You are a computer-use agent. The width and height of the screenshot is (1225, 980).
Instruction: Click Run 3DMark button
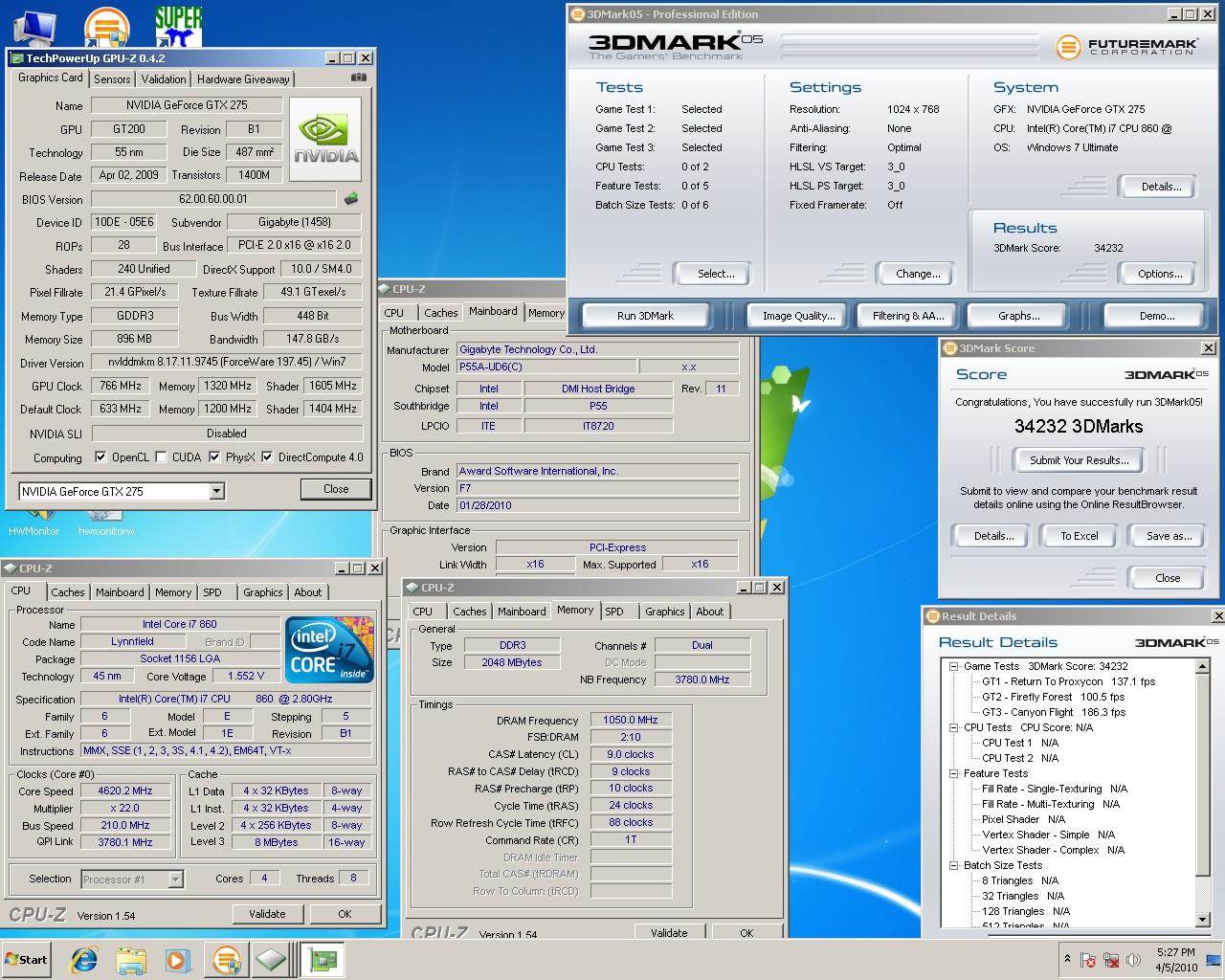[x=645, y=316]
